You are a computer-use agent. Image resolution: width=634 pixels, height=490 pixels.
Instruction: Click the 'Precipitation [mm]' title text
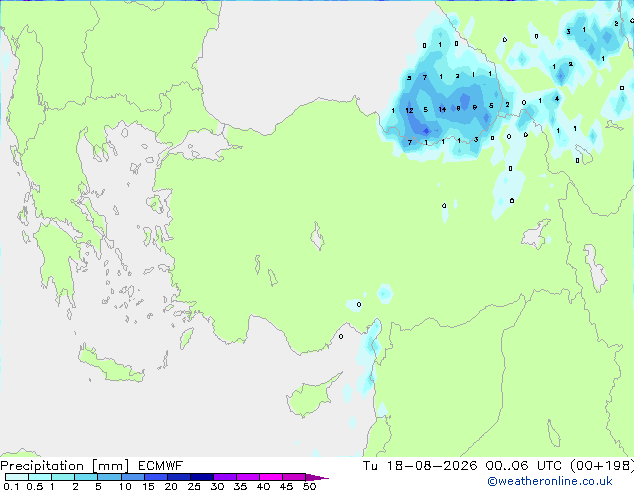(x=65, y=466)
